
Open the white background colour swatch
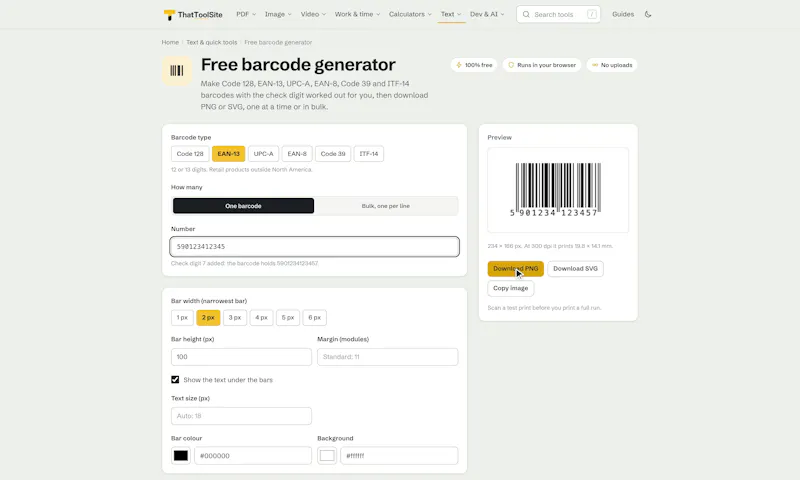click(327, 456)
